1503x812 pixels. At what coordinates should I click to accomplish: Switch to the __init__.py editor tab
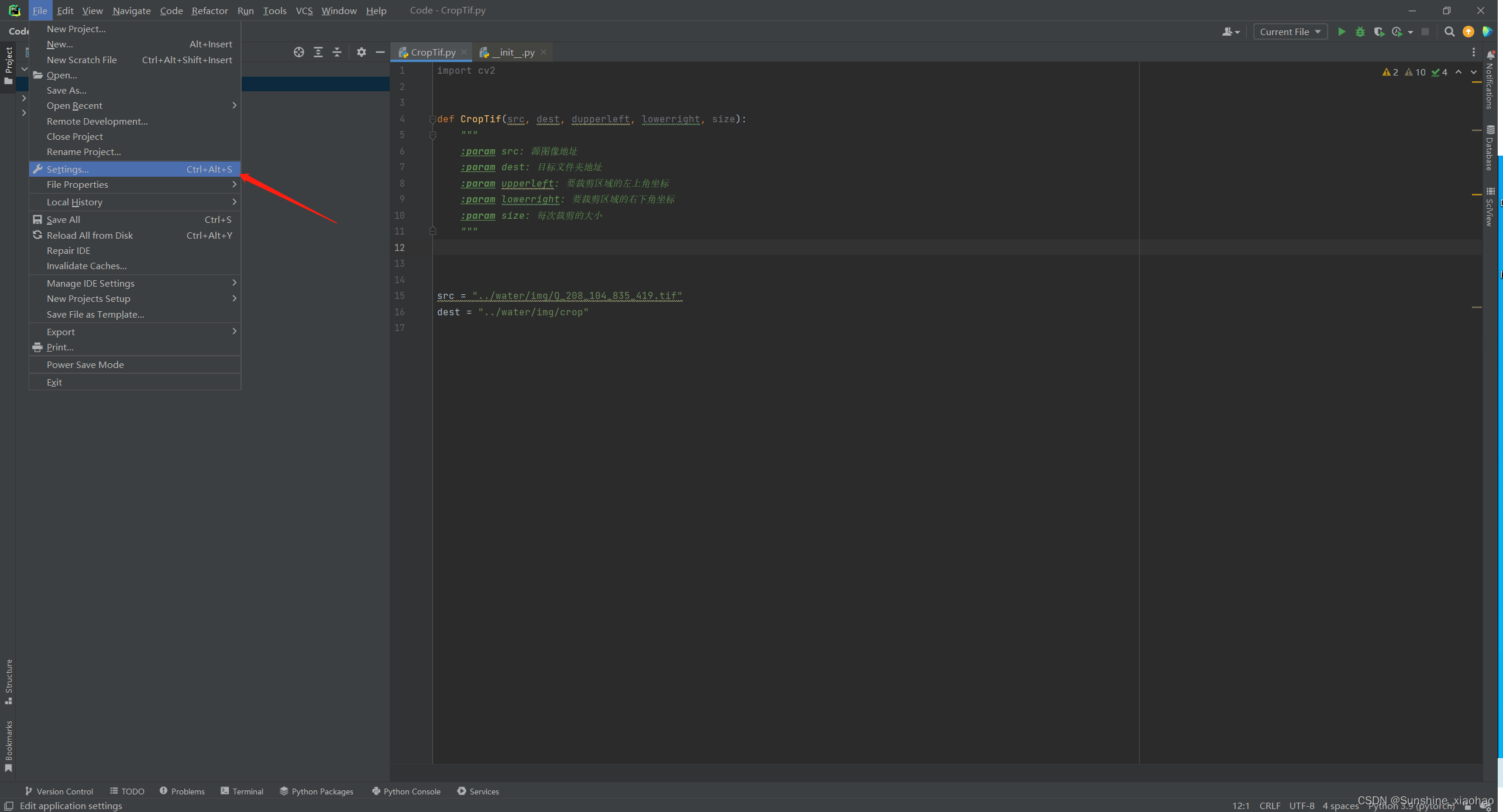point(512,52)
